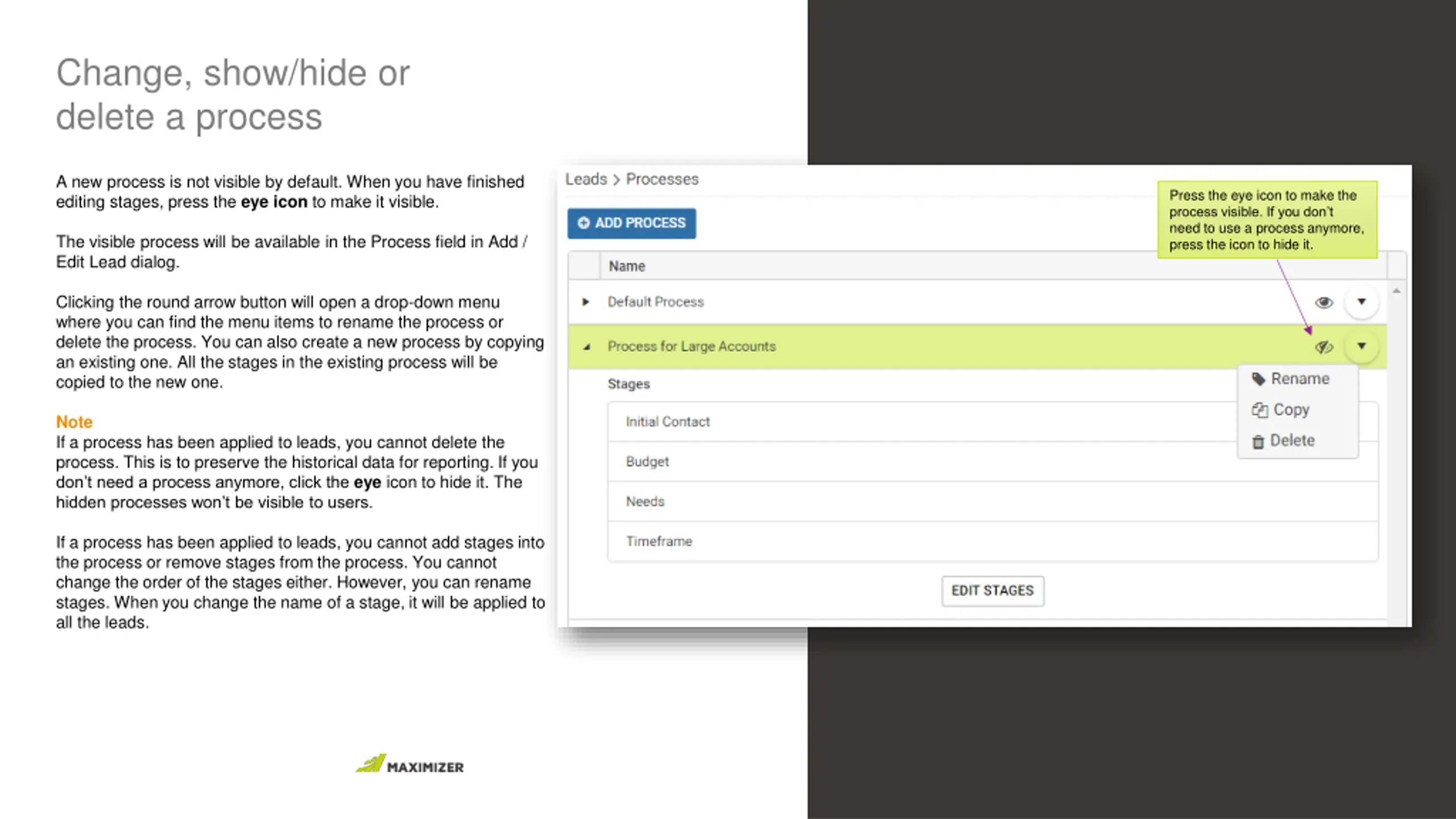The image size is (1456, 819).
Task: Click the Copy pages icon
Action: pos(1259,410)
